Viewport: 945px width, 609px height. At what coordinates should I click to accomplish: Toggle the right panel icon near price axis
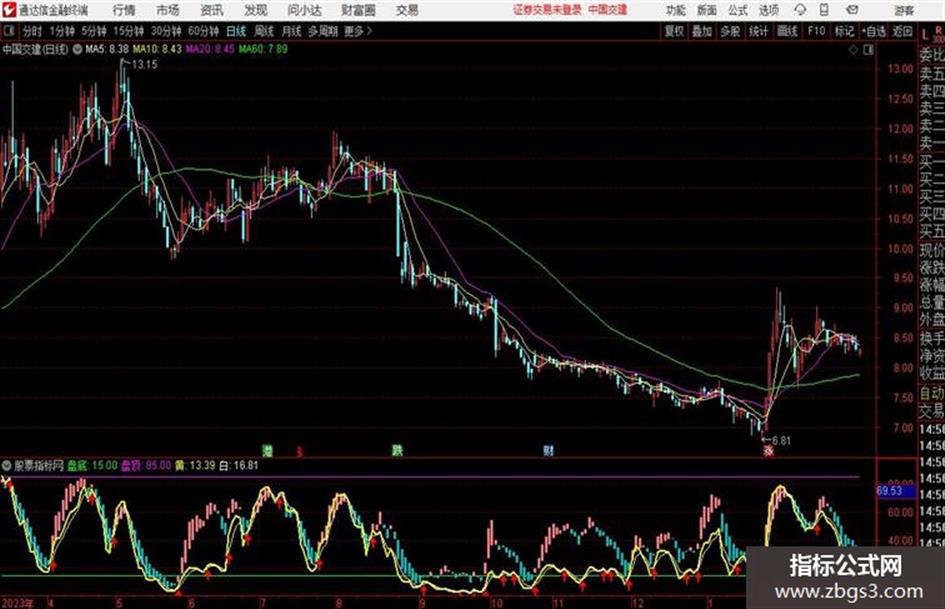coord(868,50)
